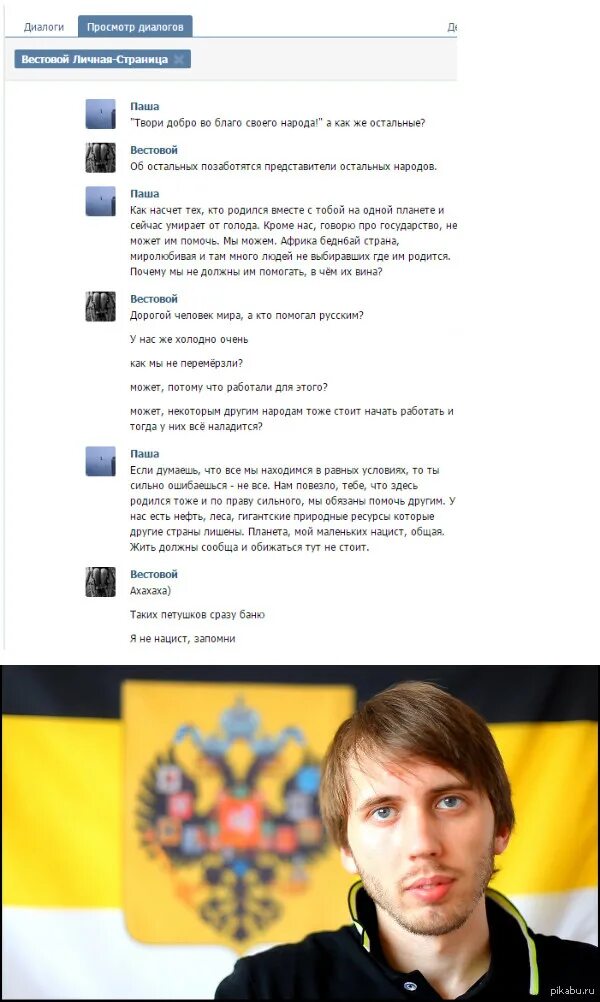Select the message 'Таких петушков сразу баню'

click(x=197, y=615)
